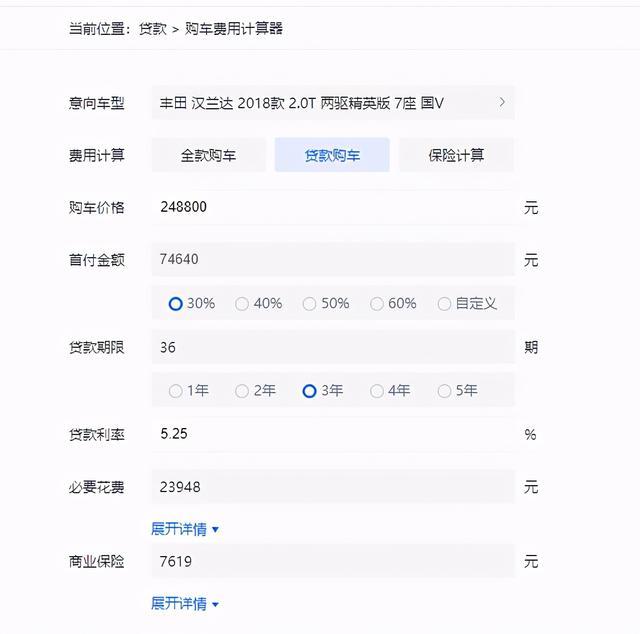Click the chevron arrow in vehicle model field
640x634 pixels.
pos(502,102)
